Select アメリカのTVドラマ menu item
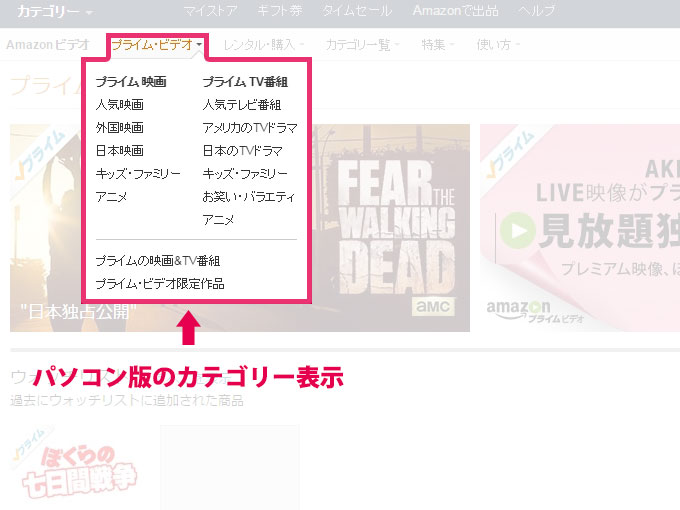Viewport: 680px width, 510px height. pos(250,128)
